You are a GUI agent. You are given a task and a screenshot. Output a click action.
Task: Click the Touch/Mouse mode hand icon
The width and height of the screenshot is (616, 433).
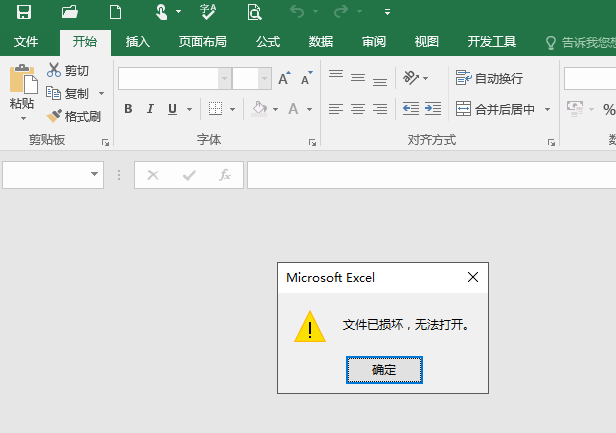(161, 12)
